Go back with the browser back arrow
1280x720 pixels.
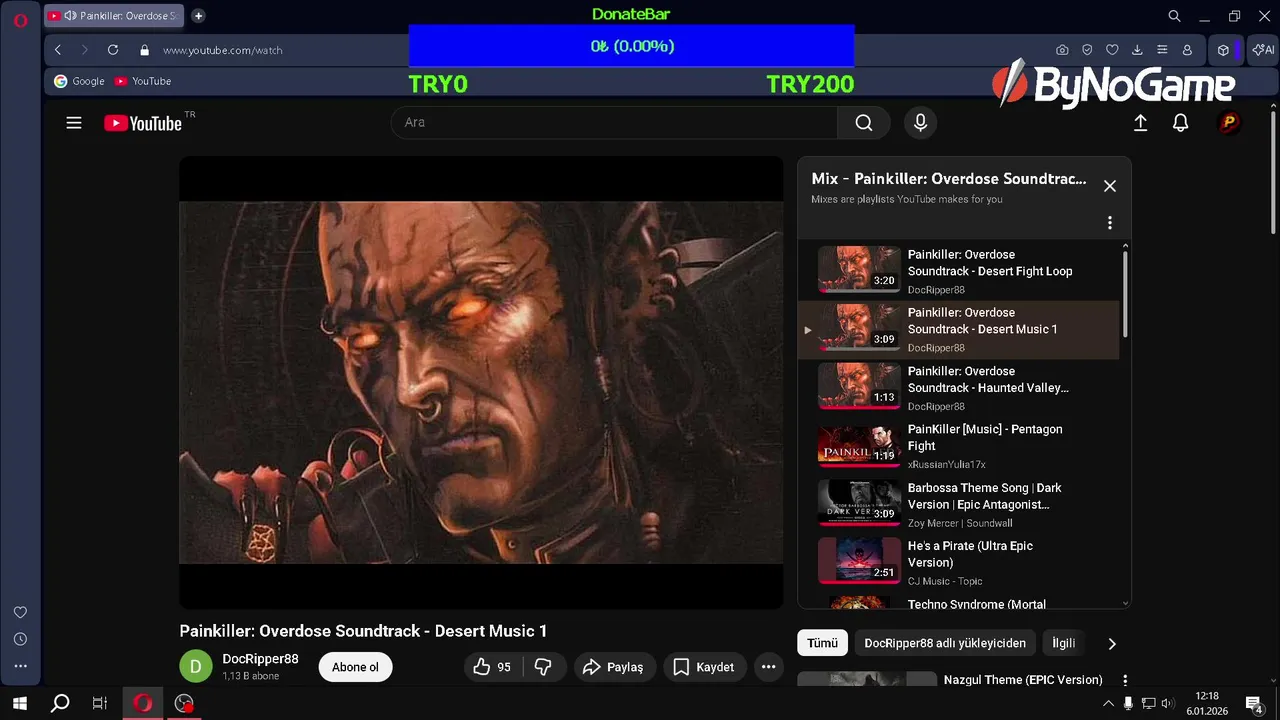click(x=58, y=50)
